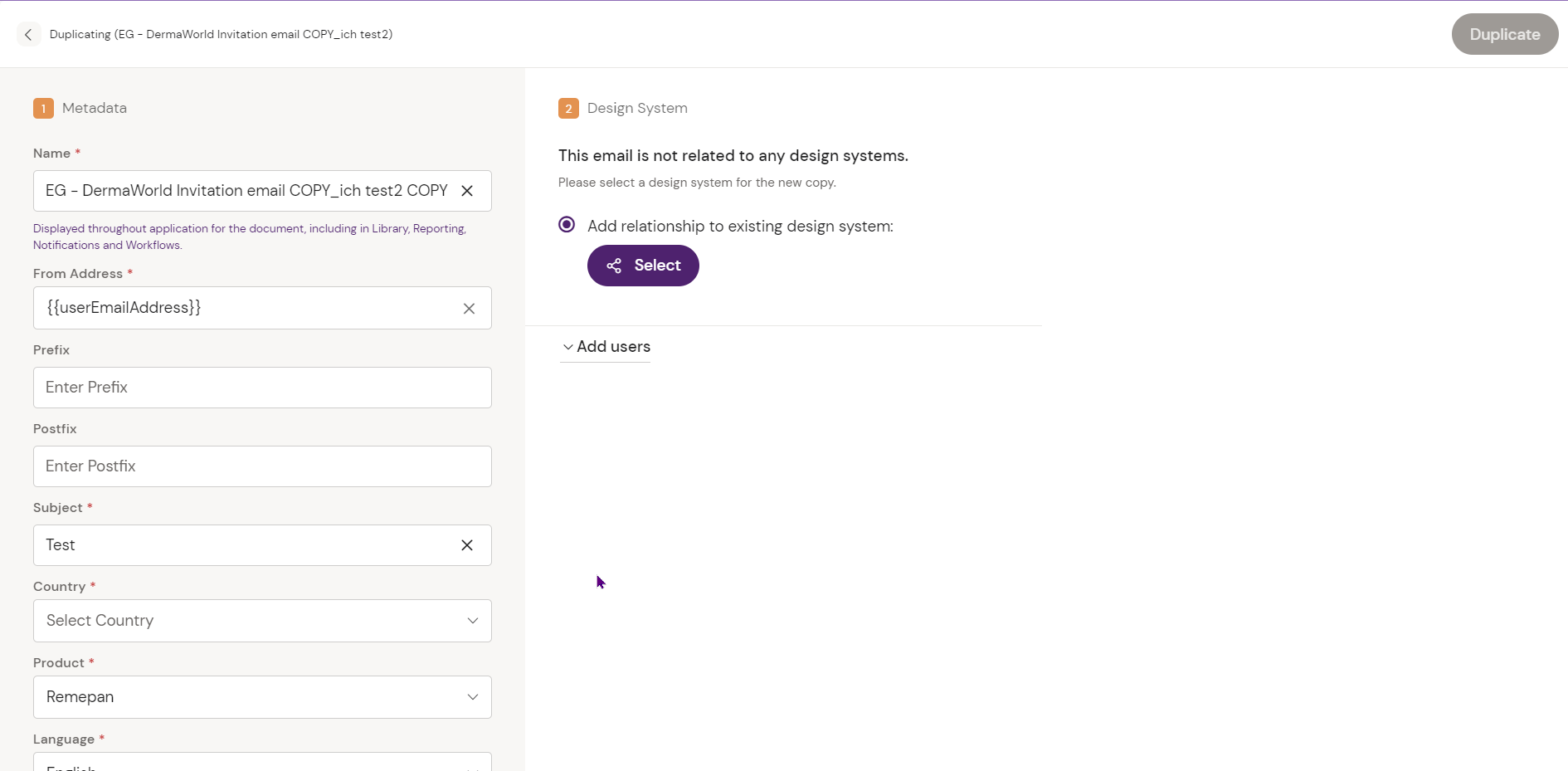Click into the Postfix input field
This screenshot has height=771, width=1568.
pyautogui.click(x=262, y=466)
